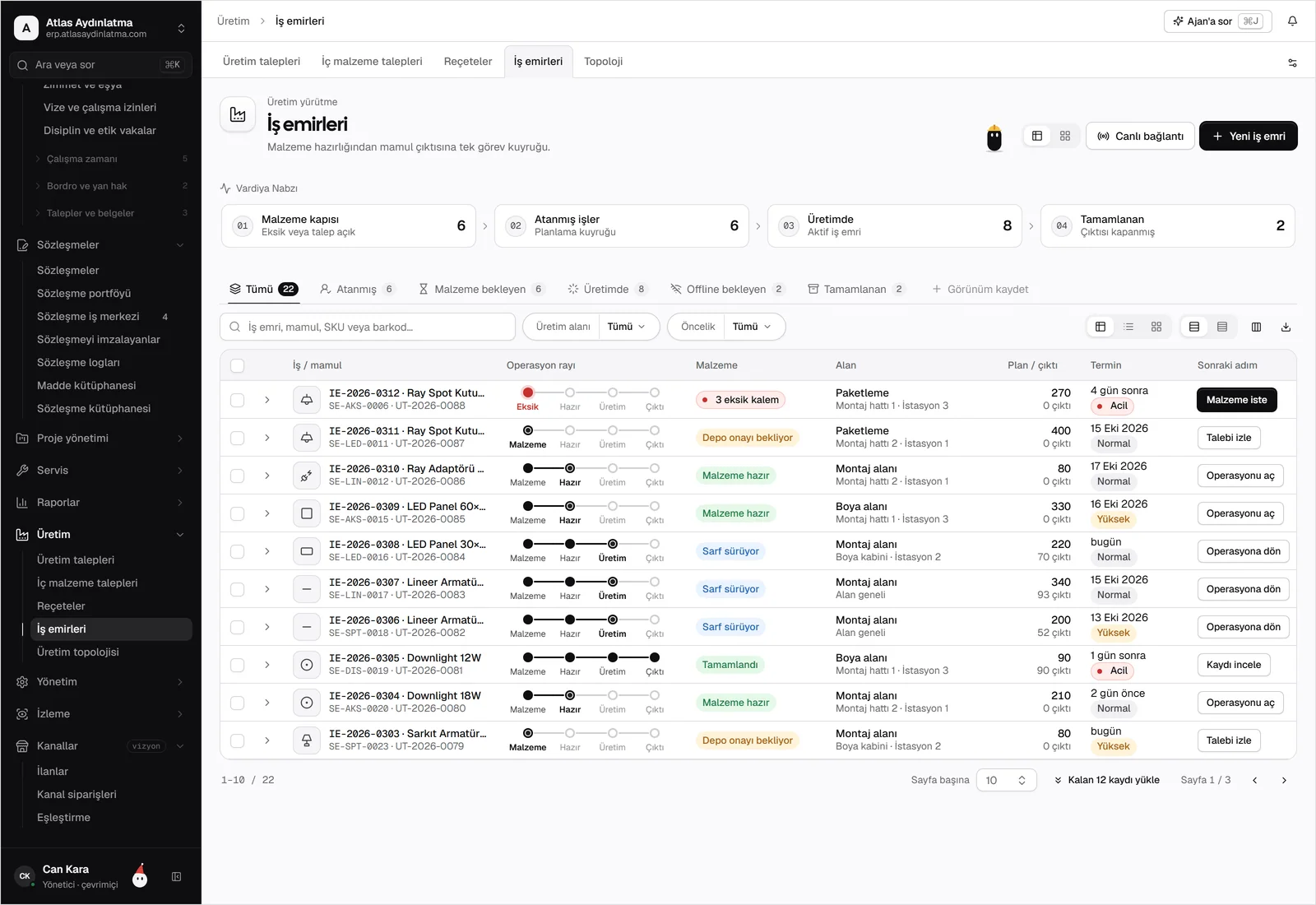Screen dimensions: 1316x905
Task: Click the download export icon
Action: (1286, 327)
